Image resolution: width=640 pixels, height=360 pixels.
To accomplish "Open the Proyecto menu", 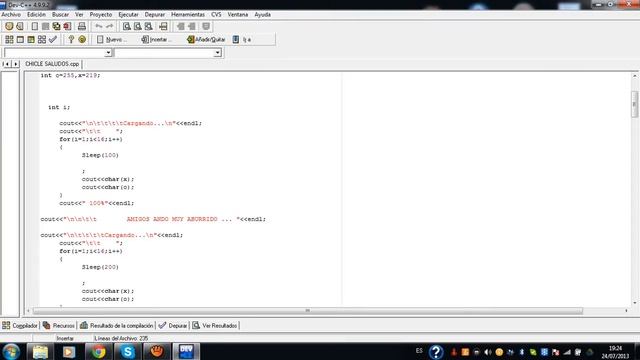I will pos(101,14).
